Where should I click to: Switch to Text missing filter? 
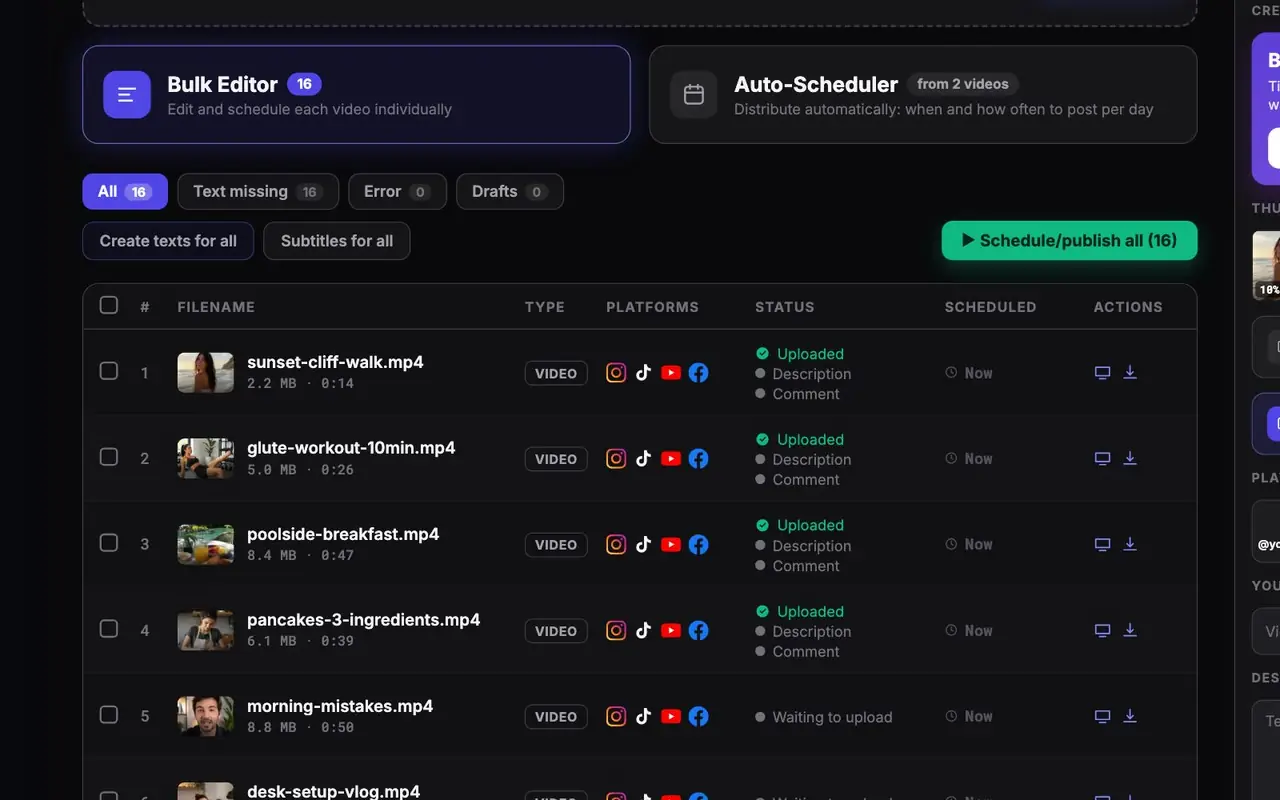[258, 191]
